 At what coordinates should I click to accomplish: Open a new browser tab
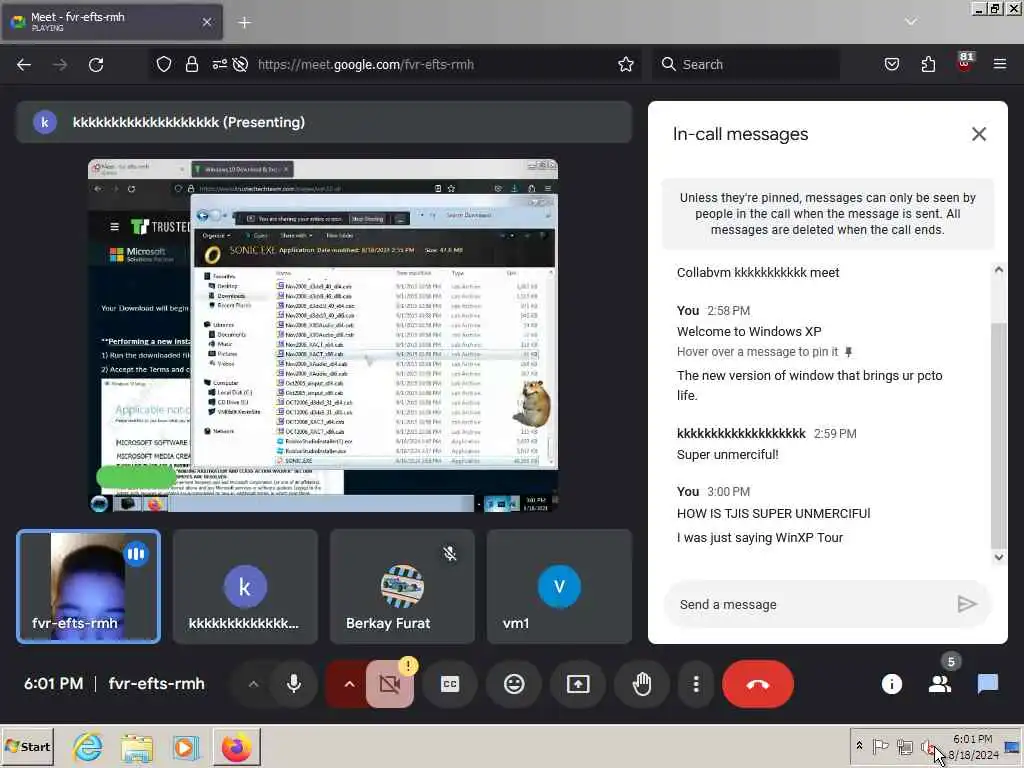(x=244, y=22)
